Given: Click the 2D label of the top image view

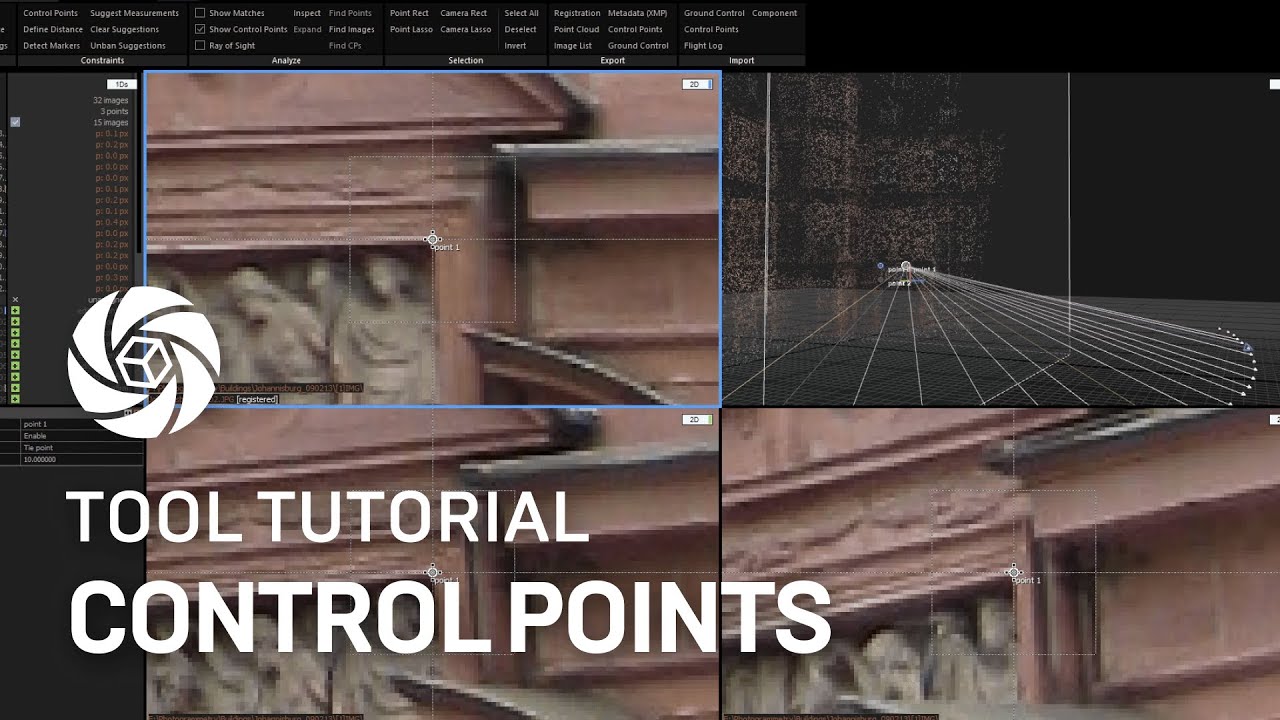Looking at the screenshot, I should click(695, 84).
